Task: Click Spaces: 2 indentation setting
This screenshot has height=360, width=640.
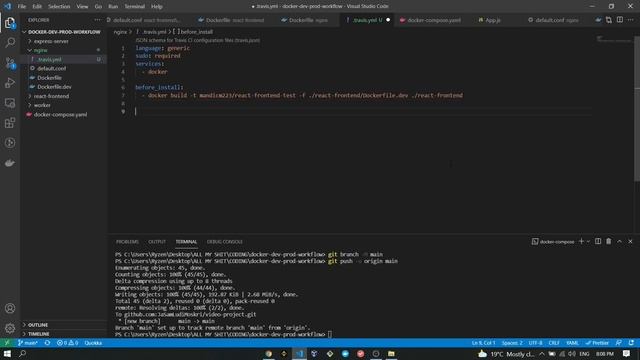Action: pyautogui.click(x=512, y=343)
